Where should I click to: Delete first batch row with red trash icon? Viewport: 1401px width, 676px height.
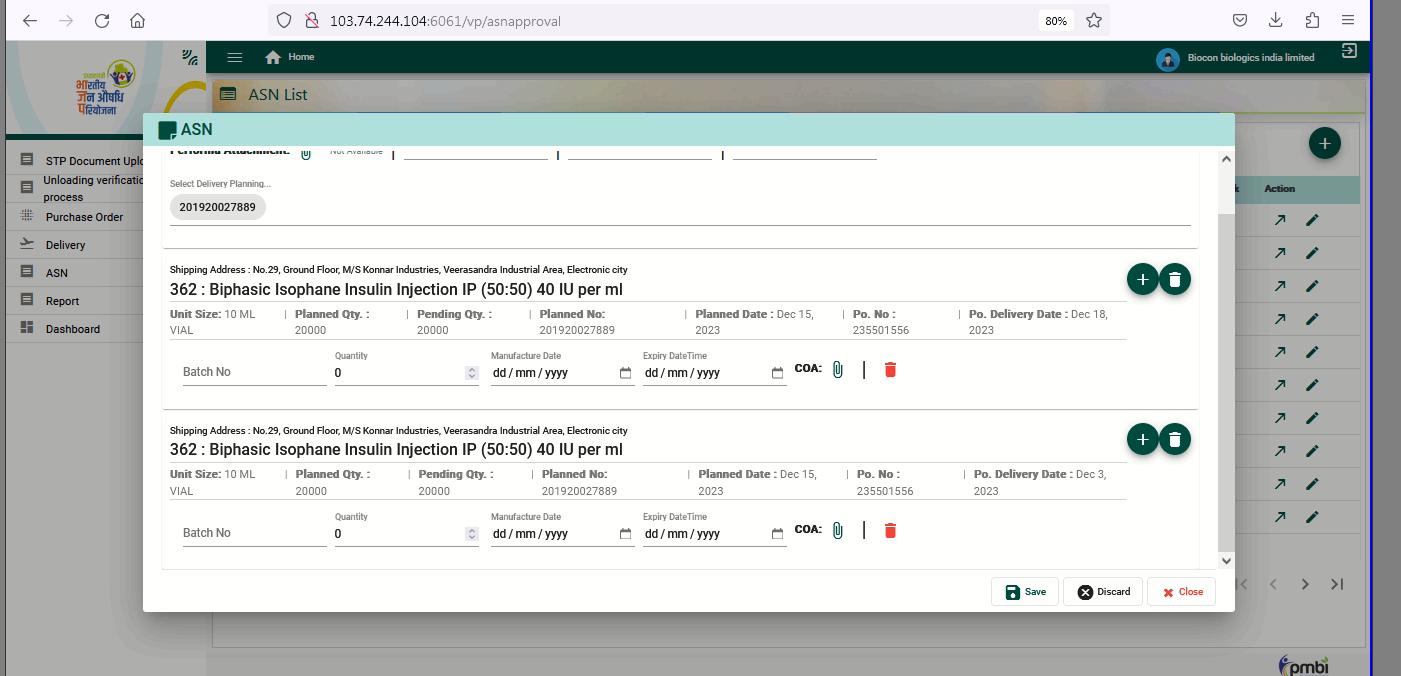click(890, 370)
